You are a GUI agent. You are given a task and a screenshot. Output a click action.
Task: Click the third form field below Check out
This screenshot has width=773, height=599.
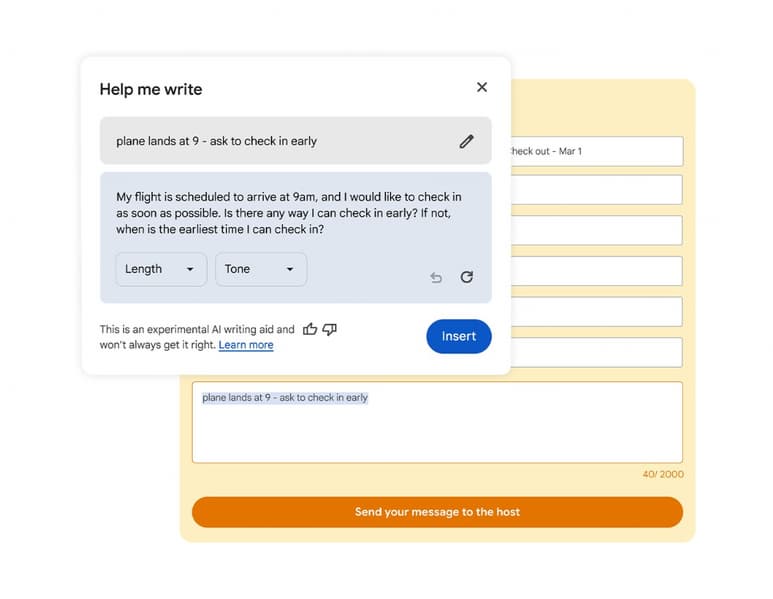coord(596,271)
